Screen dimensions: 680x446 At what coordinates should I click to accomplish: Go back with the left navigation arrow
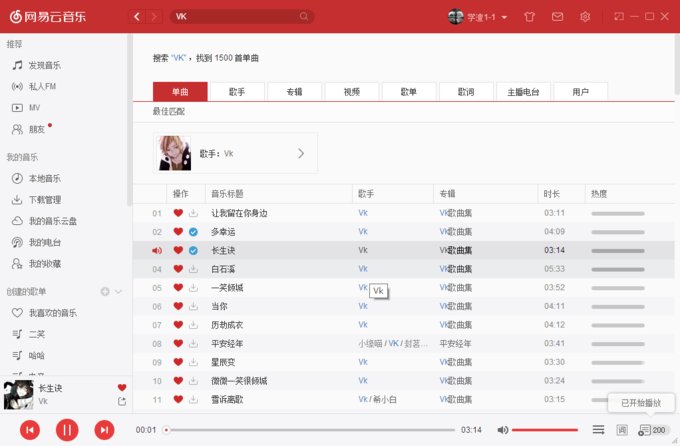[x=137, y=16]
